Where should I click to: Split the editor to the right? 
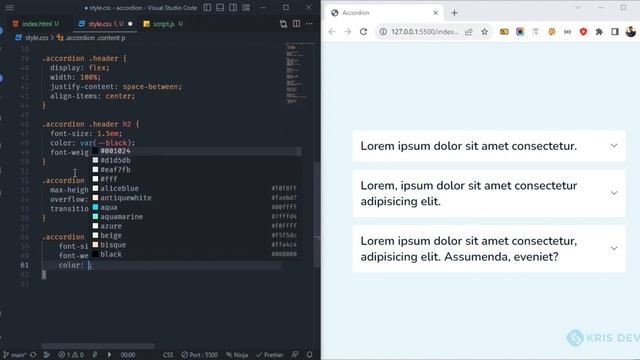tap(296, 24)
